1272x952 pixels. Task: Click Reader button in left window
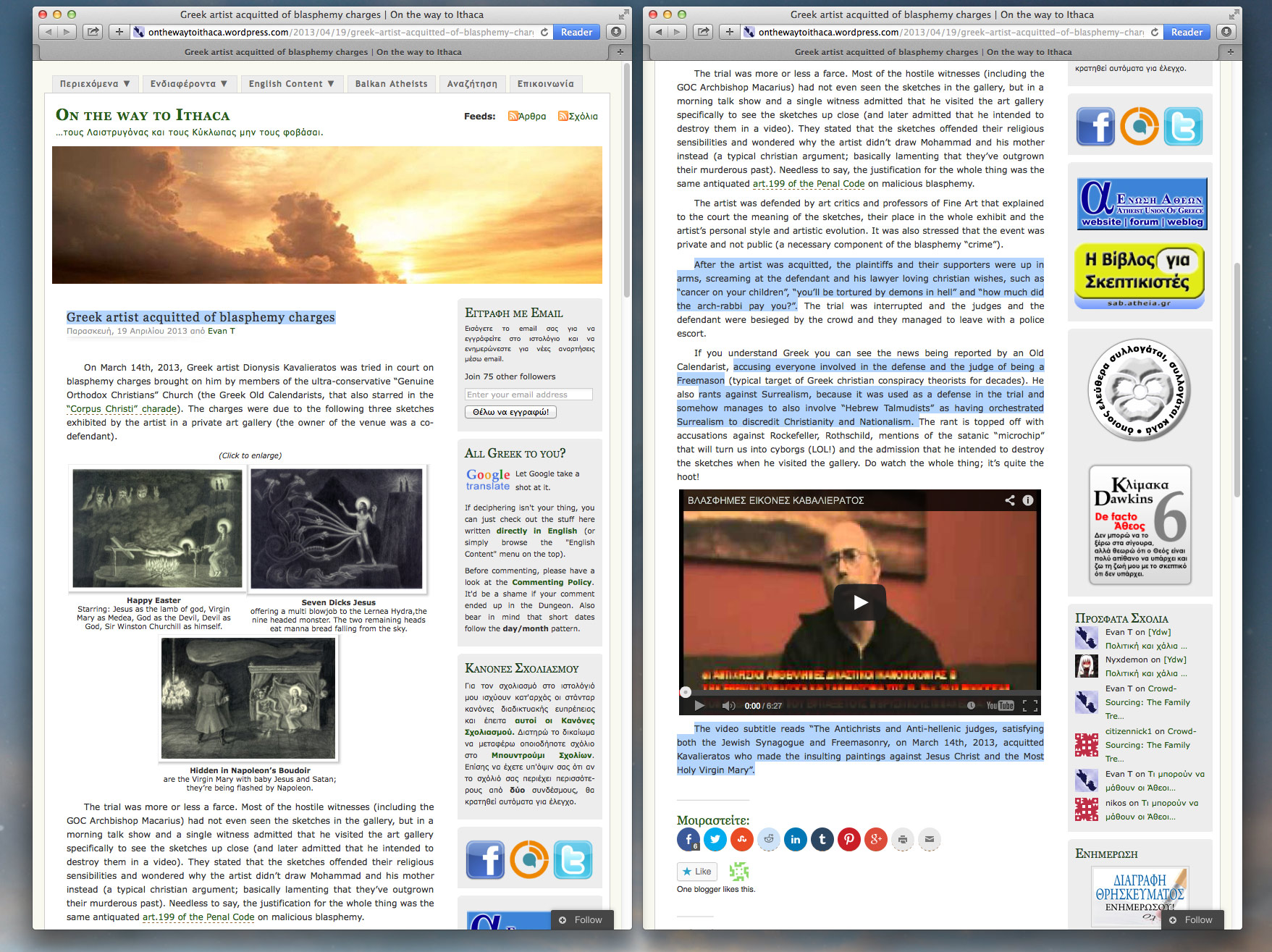[x=576, y=32]
